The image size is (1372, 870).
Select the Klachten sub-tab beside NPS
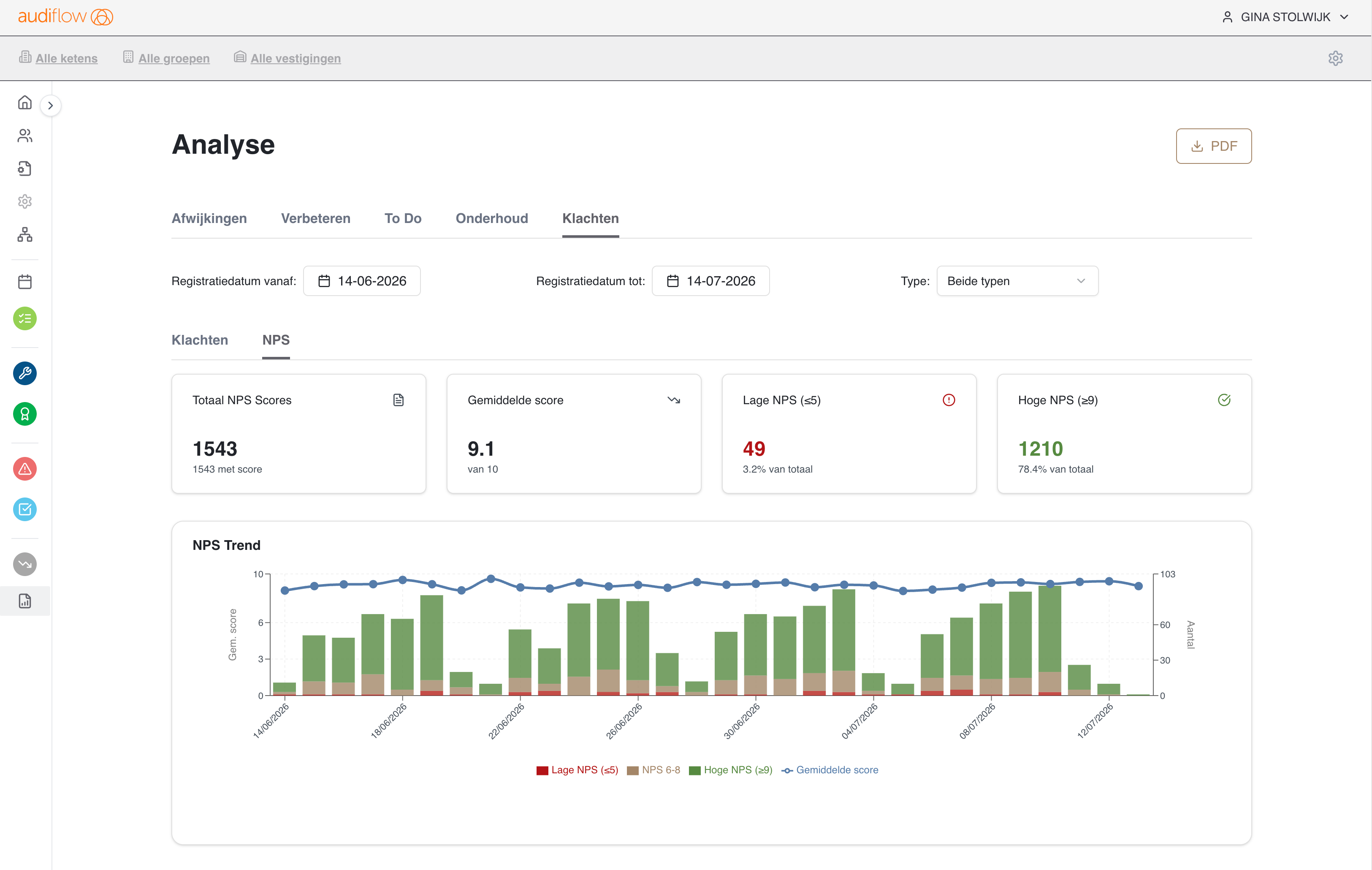(x=199, y=340)
